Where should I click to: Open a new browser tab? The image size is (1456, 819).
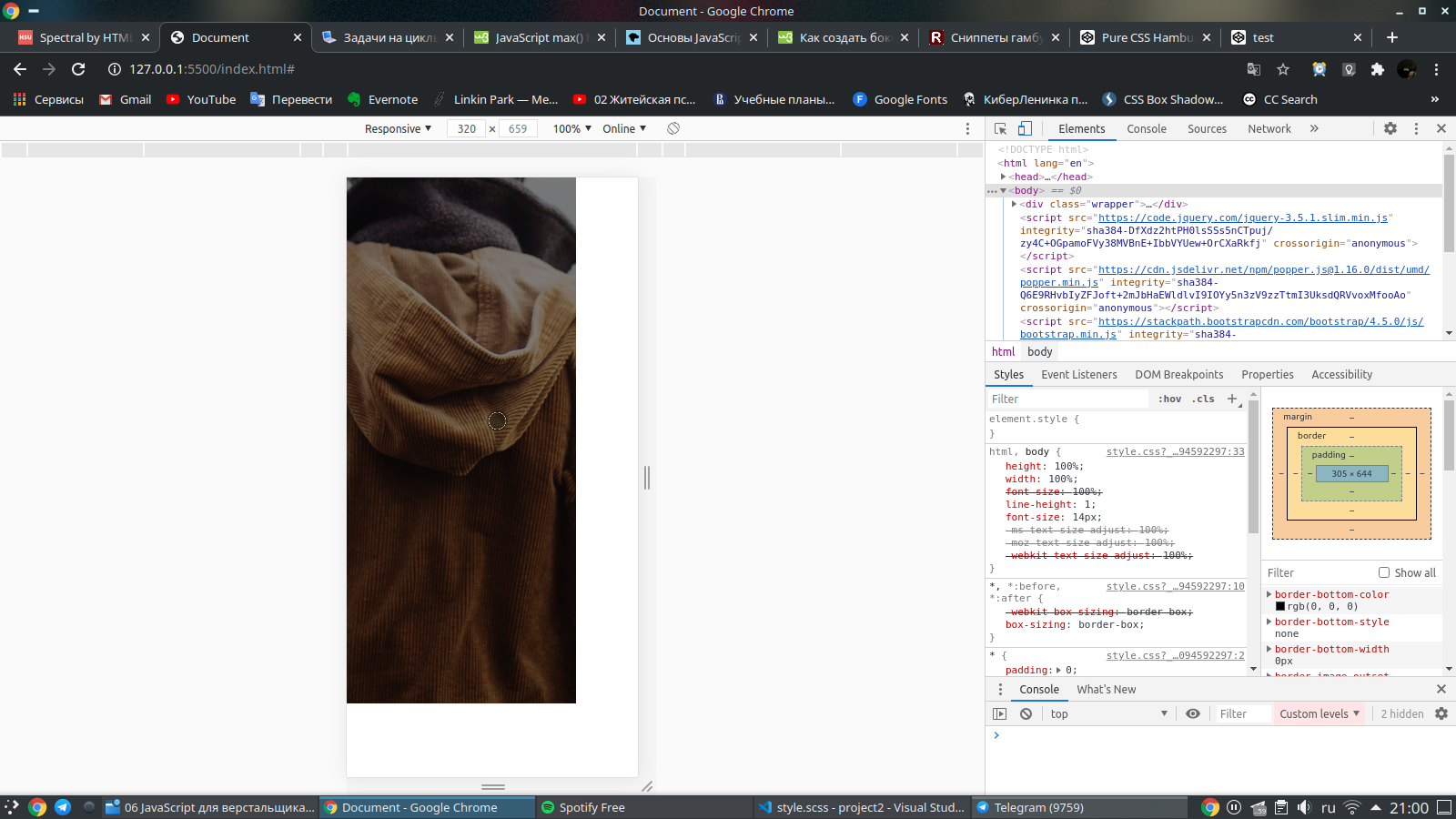[x=1392, y=37]
